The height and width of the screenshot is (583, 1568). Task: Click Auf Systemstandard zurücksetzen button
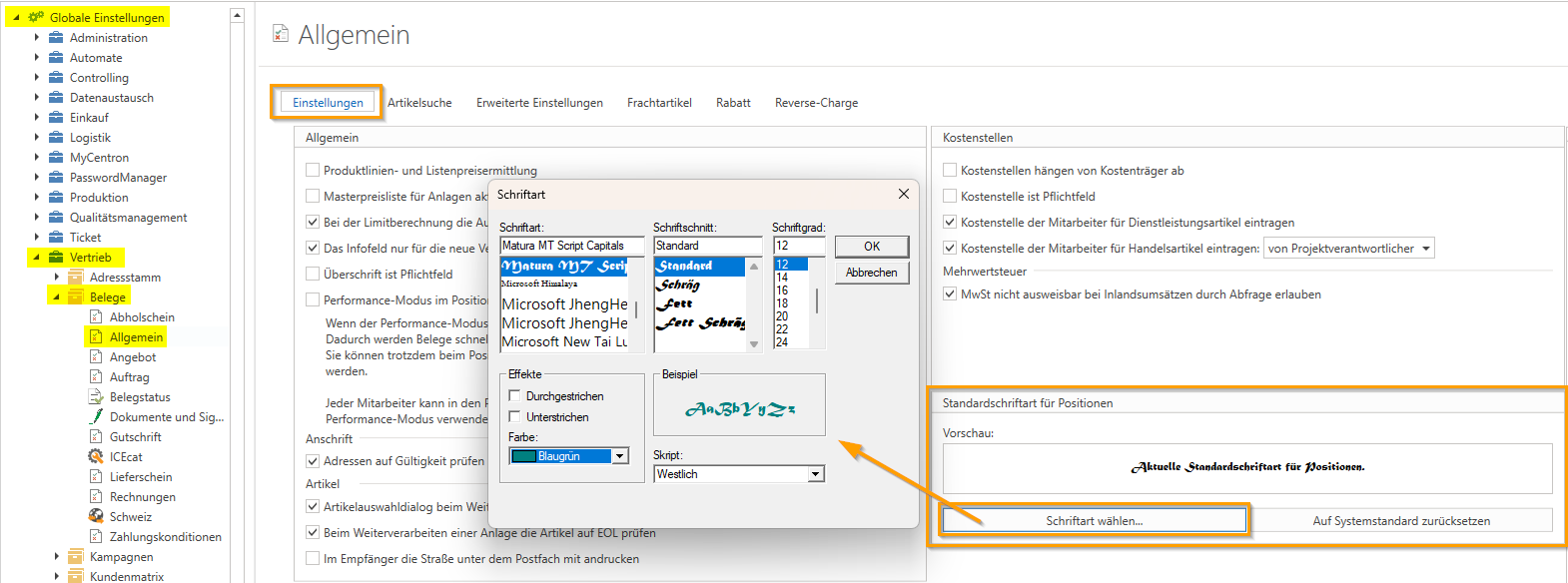[1400, 520]
